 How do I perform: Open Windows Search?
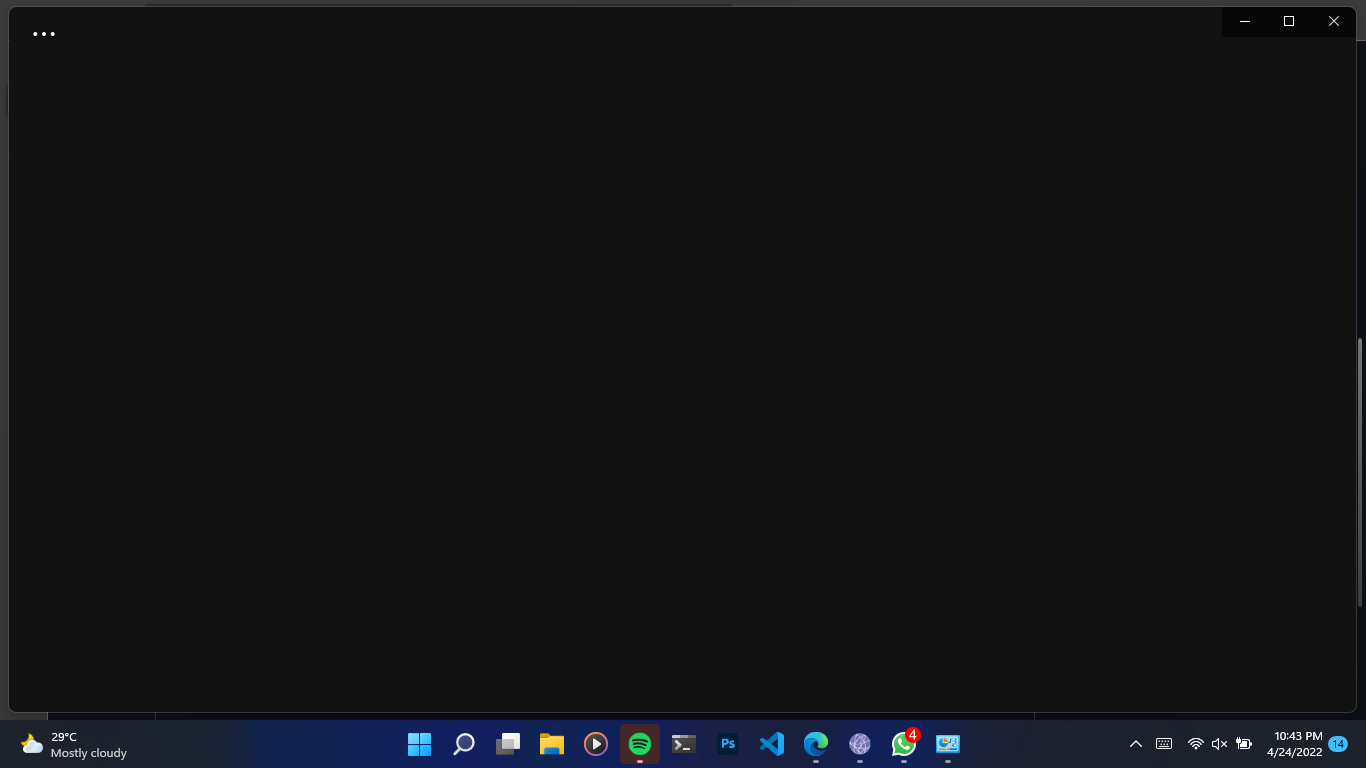coord(463,744)
